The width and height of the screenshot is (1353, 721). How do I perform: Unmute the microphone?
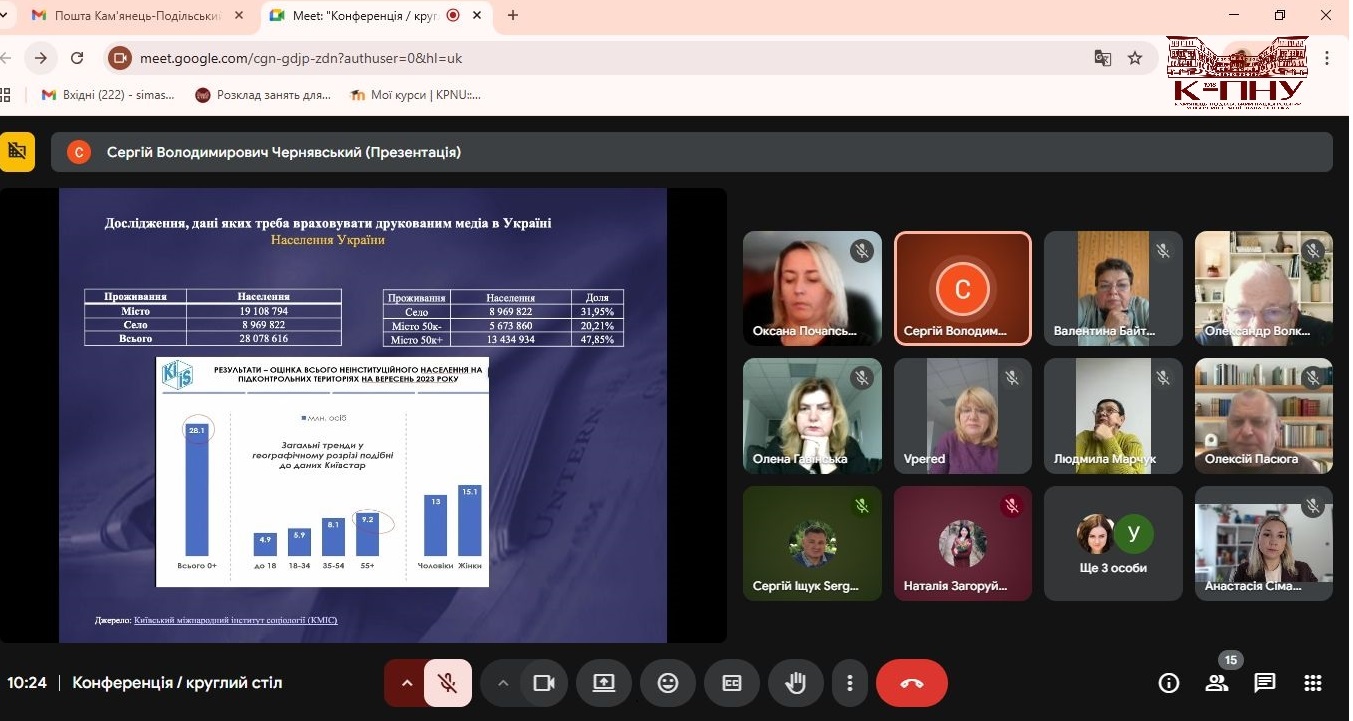click(448, 683)
